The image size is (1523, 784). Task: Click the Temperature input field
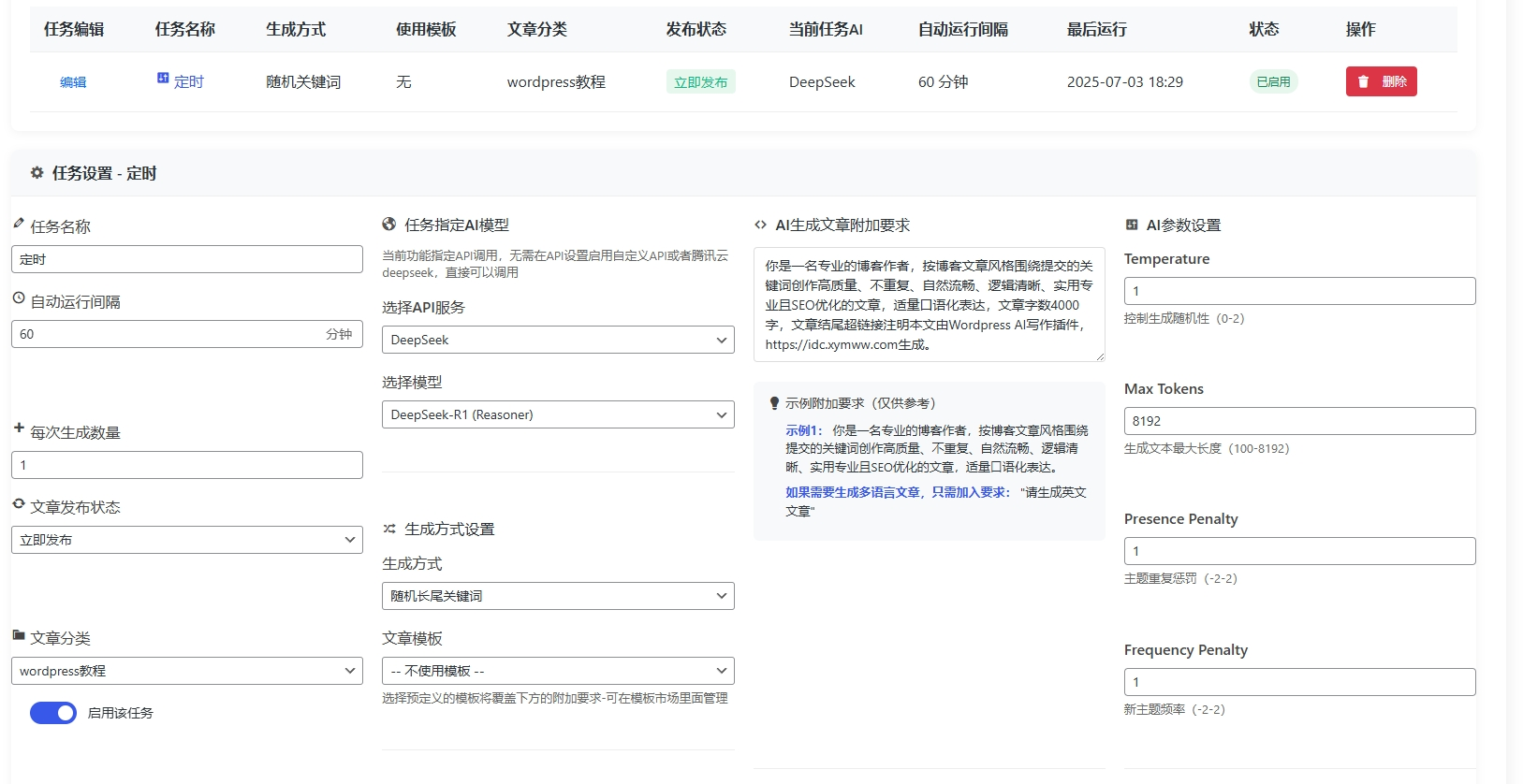pyautogui.click(x=1300, y=291)
